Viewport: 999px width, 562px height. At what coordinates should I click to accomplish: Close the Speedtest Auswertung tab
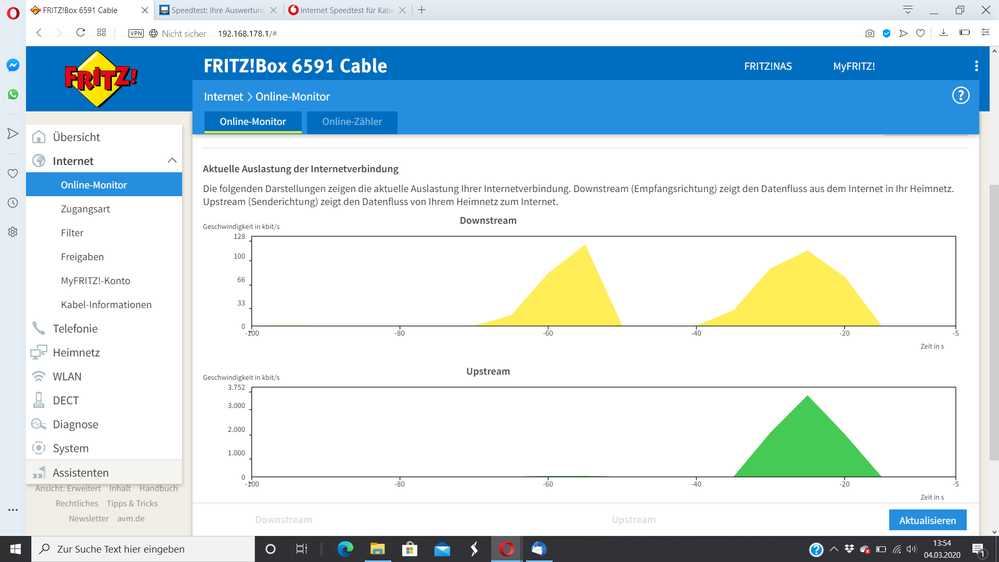pos(273,10)
